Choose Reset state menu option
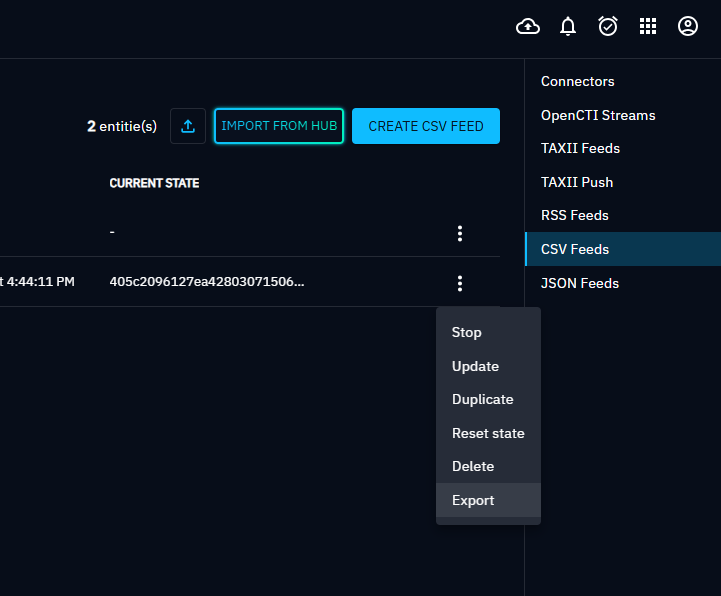Viewport: 721px width, 596px height. pos(488,433)
